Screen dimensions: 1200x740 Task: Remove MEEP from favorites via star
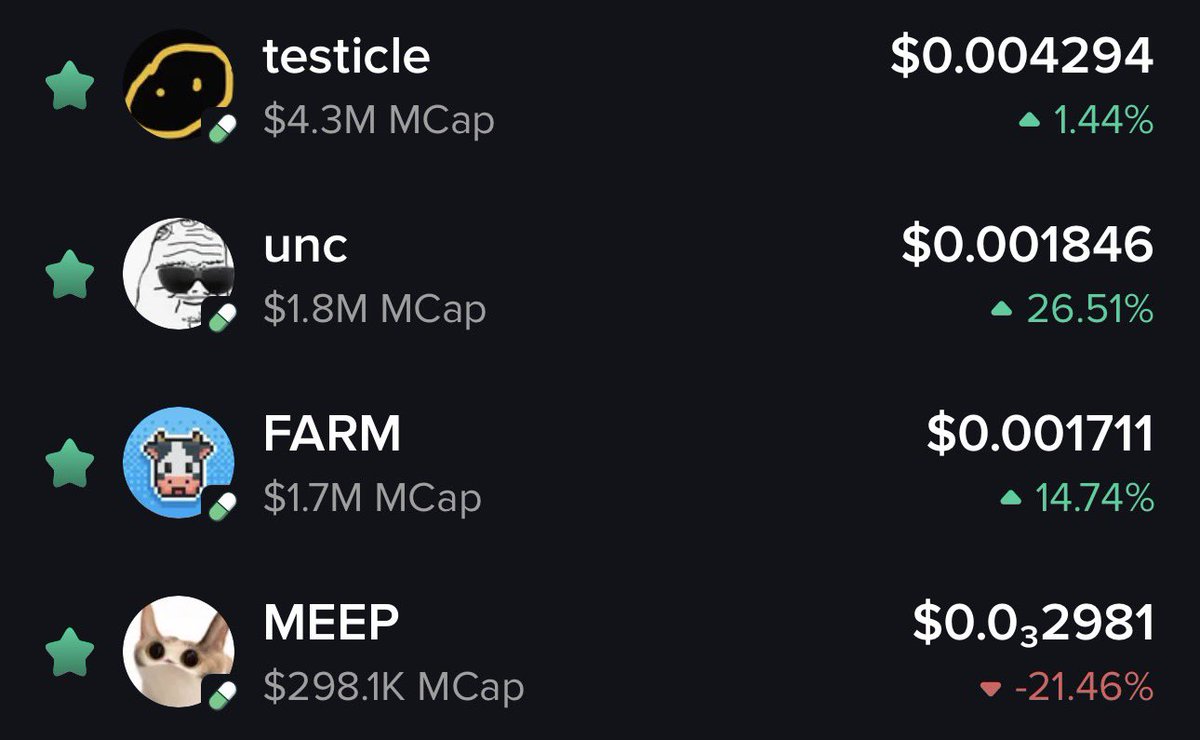click(70, 651)
